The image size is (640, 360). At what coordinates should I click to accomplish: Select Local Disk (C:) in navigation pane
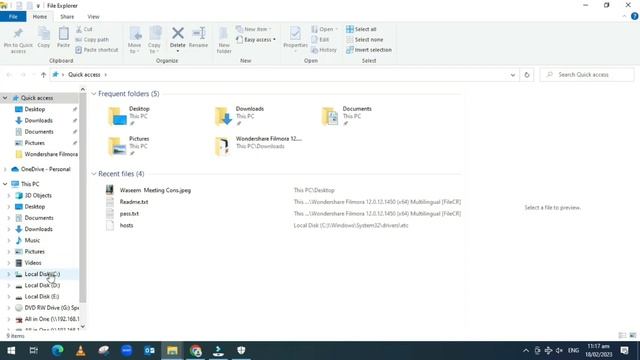(x=42, y=274)
